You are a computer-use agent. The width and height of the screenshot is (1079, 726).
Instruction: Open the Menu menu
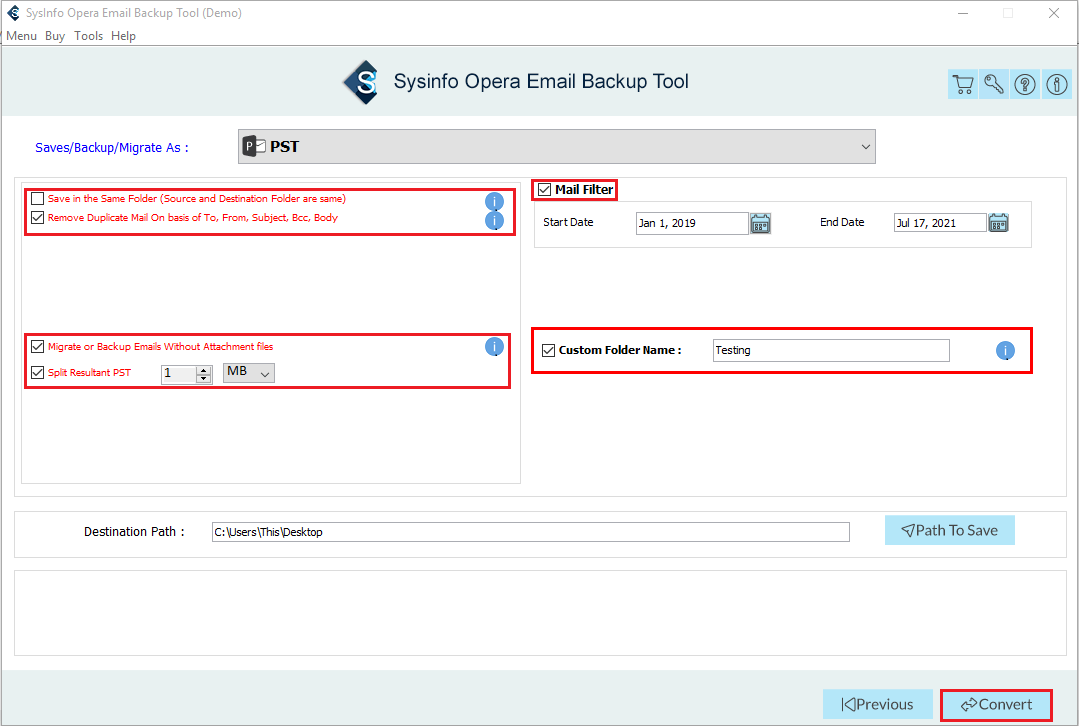(21, 36)
